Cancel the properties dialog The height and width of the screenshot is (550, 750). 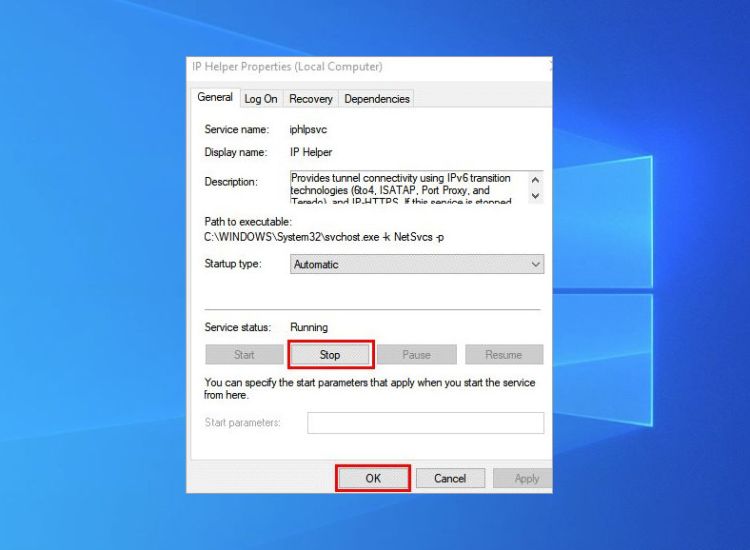pos(450,479)
